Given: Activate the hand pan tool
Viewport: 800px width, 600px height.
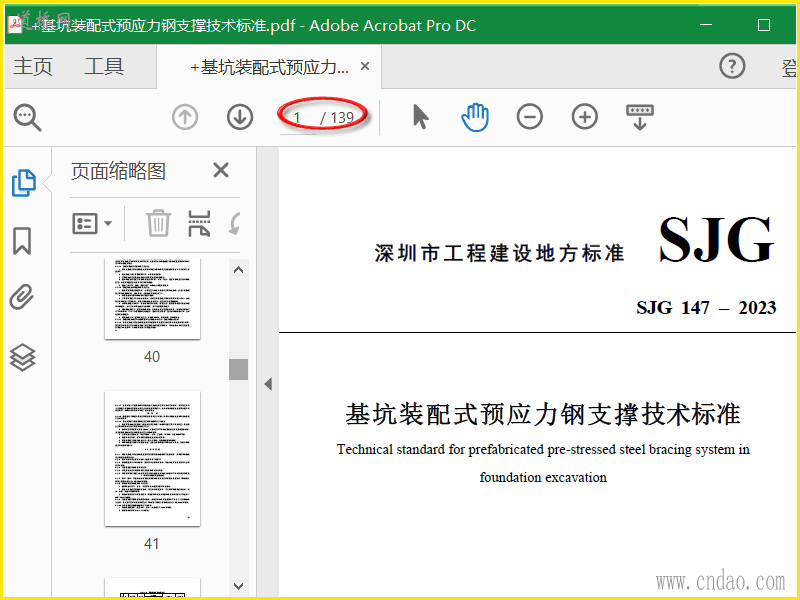Looking at the screenshot, I should click(x=475, y=117).
